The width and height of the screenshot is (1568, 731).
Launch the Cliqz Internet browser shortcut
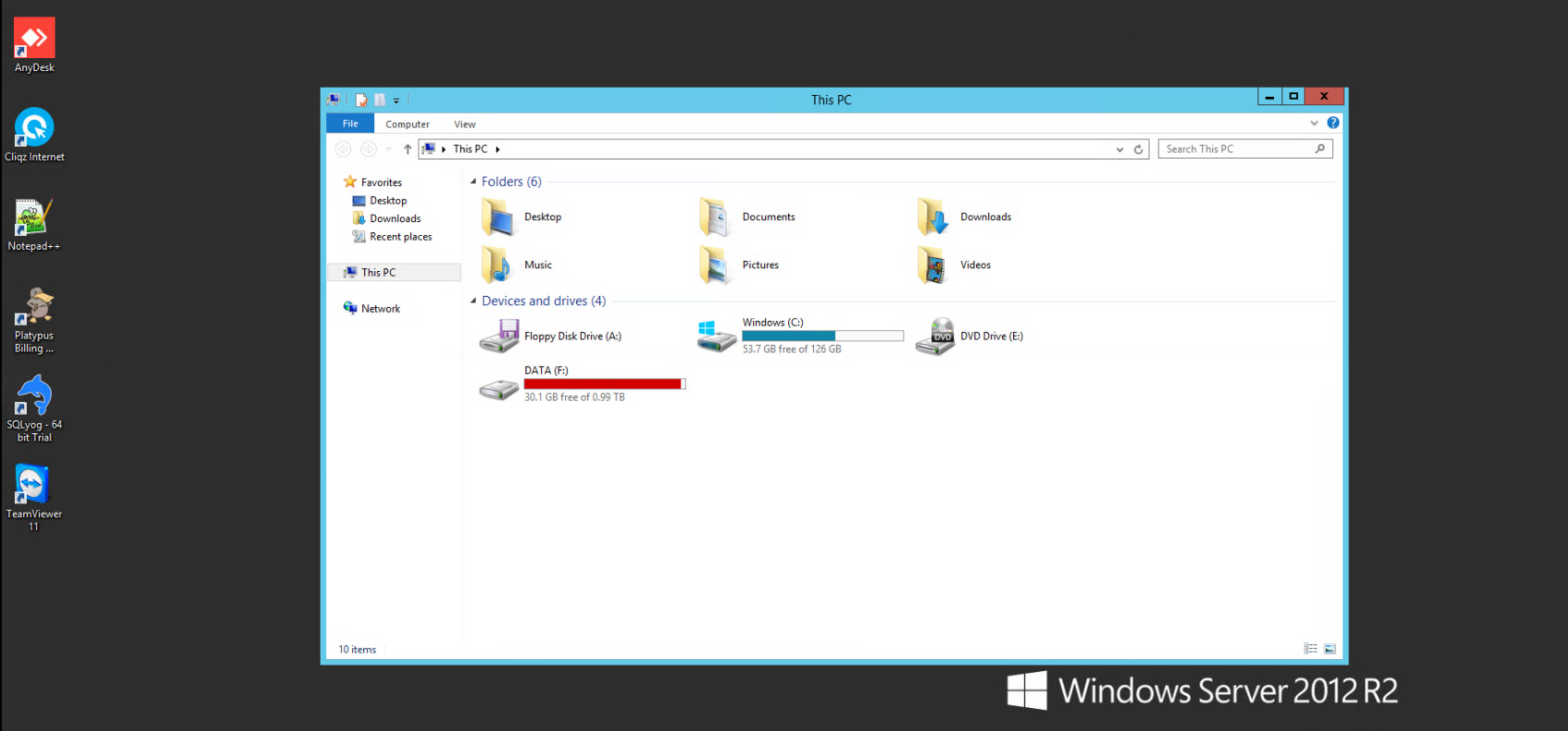click(x=34, y=135)
